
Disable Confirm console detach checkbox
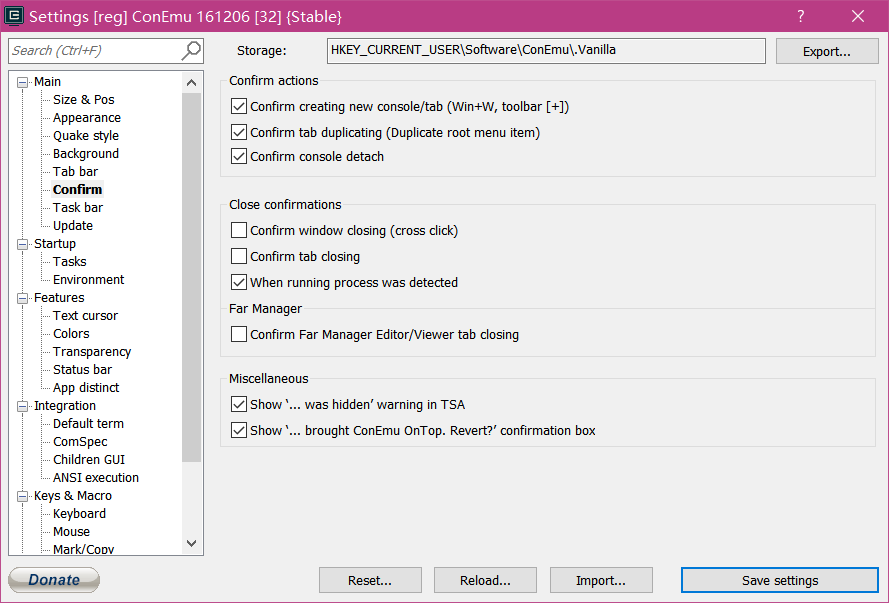pyautogui.click(x=239, y=156)
